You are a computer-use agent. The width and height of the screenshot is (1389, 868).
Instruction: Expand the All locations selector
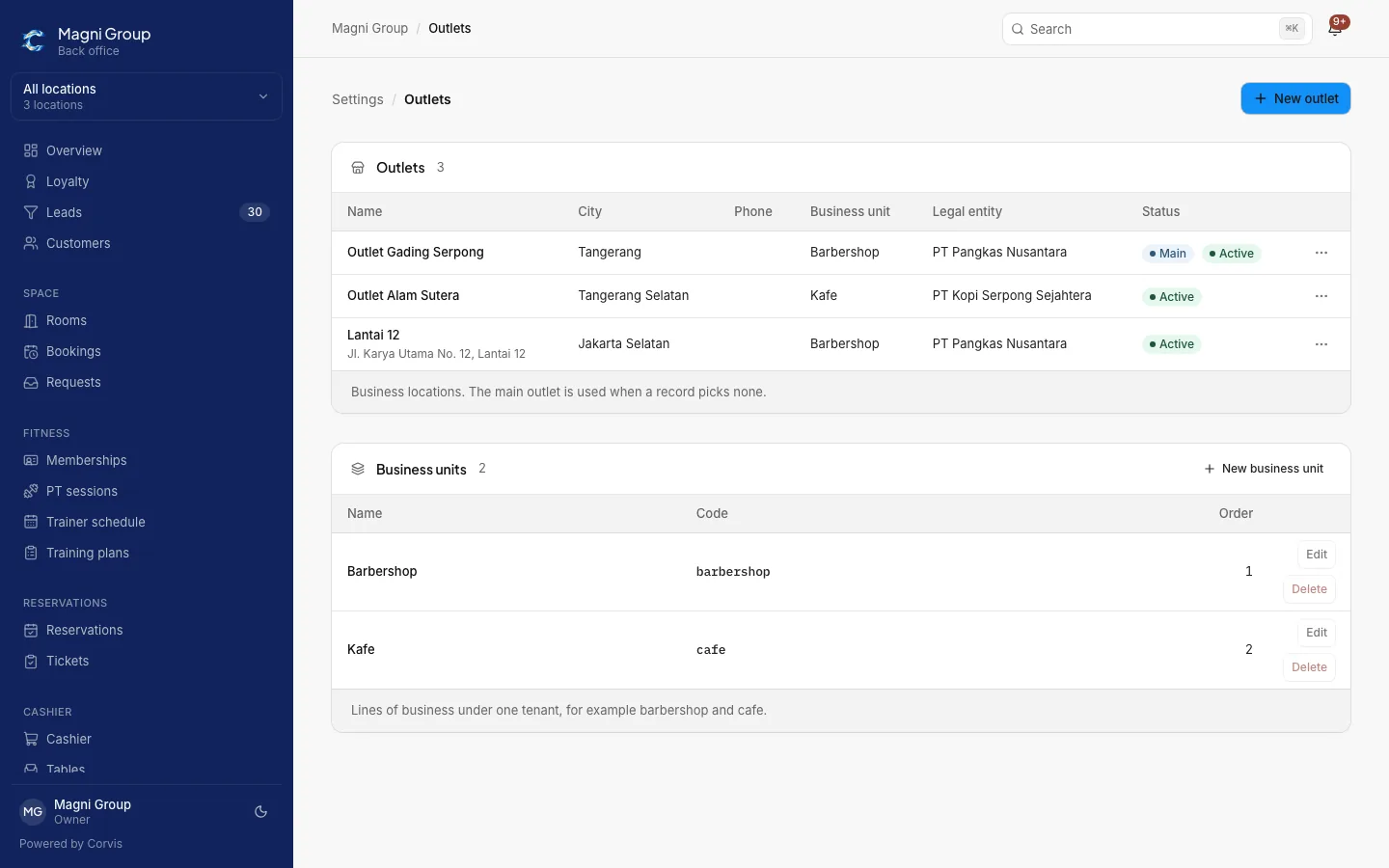click(147, 96)
